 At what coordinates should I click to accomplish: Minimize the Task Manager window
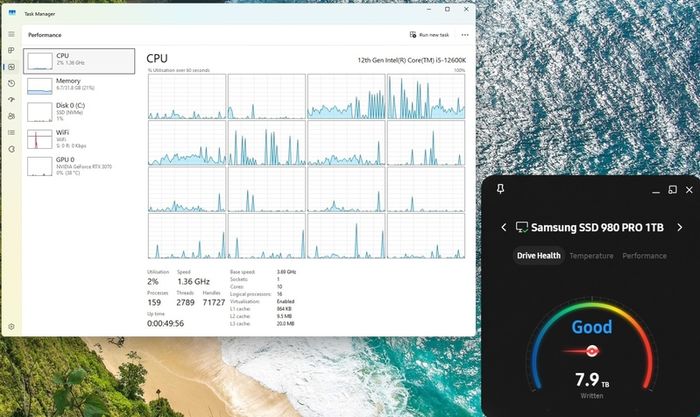coord(429,9)
